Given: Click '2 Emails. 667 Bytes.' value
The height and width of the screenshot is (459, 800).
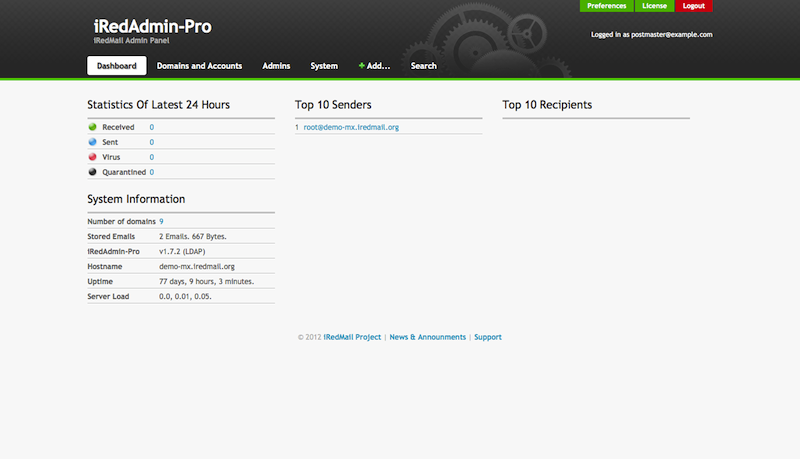Looking at the screenshot, I should point(193,237).
